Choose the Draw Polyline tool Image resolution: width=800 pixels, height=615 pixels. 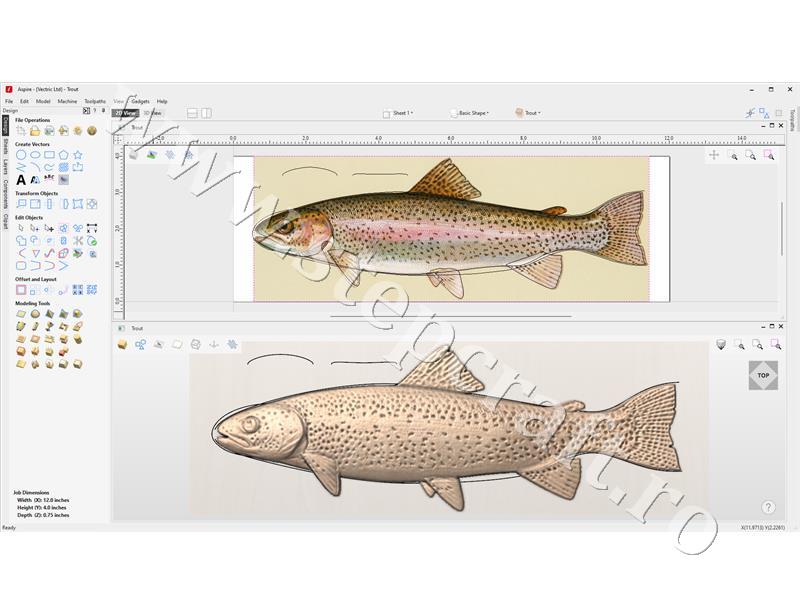(x=21, y=167)
